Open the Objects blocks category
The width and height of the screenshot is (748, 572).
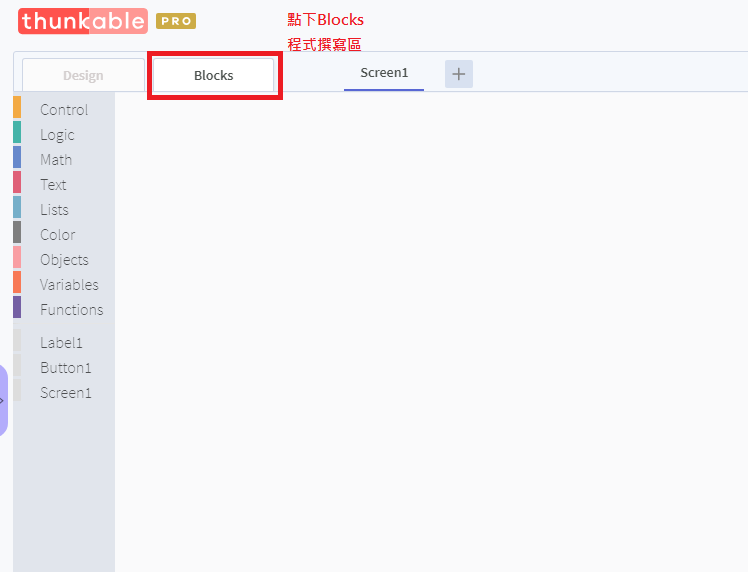pos(64,260)
